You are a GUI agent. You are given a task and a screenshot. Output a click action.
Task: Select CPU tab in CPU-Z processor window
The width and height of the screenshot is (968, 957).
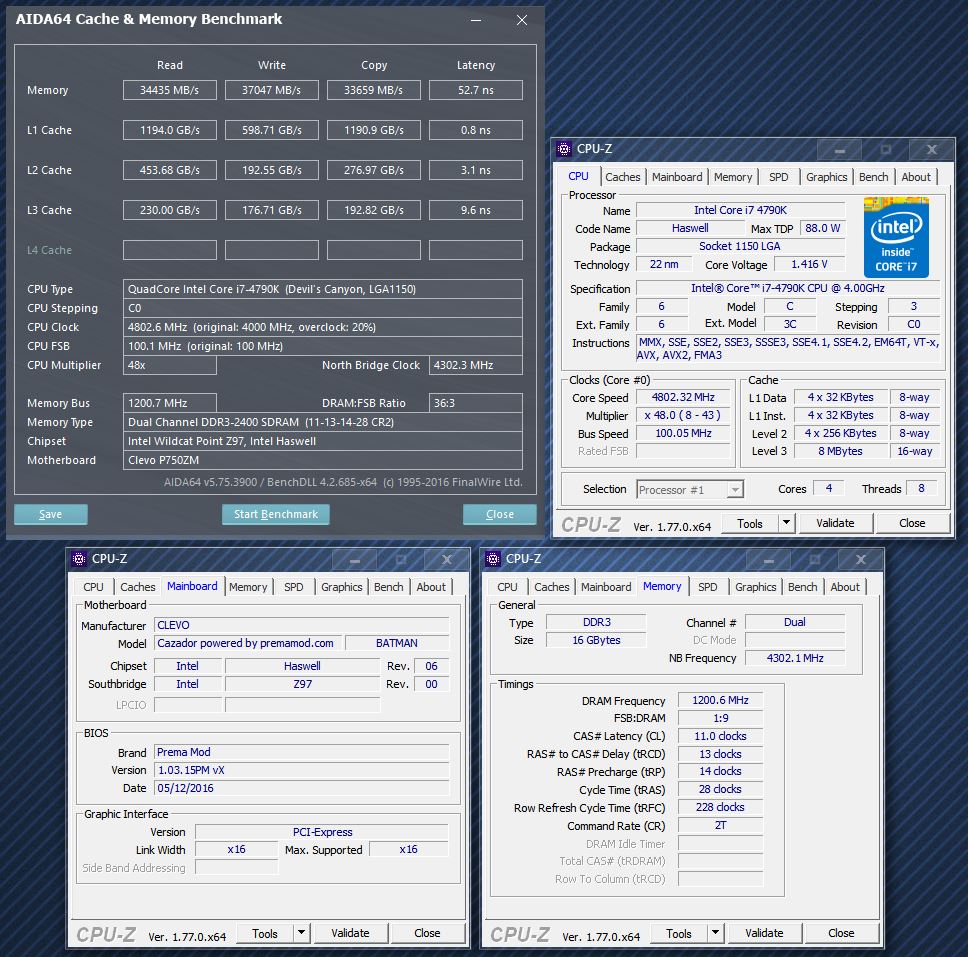tap(578, 176)
